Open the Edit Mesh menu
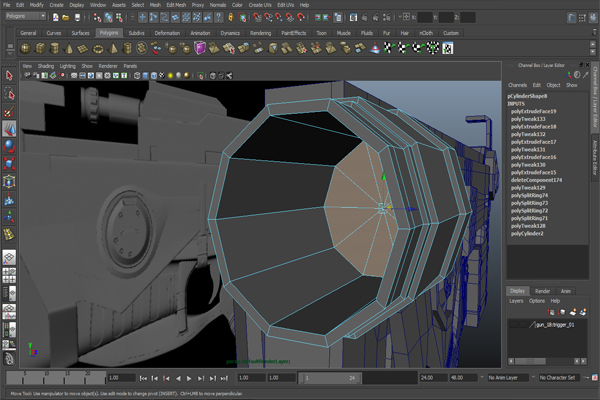This screenshot has height=400, width=600. tap(176, 5)
